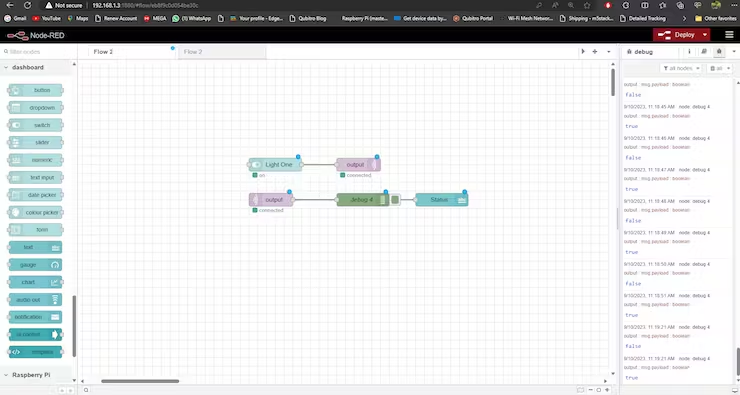740x395 pixels.
Task: Open the info sidebar tab icon
Action: [689, 51]
